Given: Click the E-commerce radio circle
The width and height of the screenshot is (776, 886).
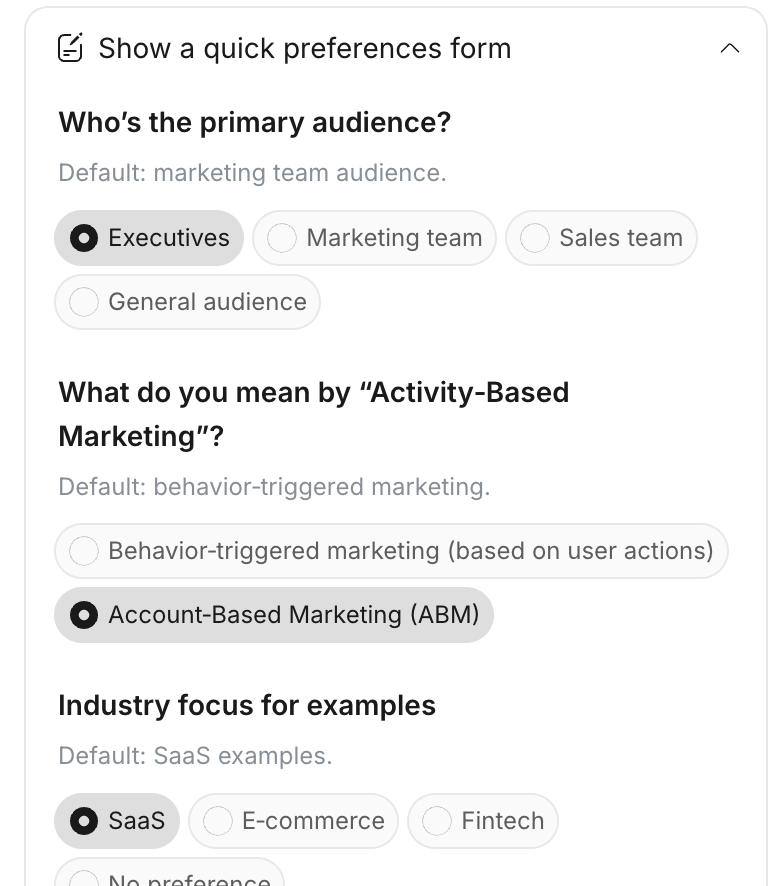Looking at the screenshot, I should pyautogui.click(x=218, y=821).
